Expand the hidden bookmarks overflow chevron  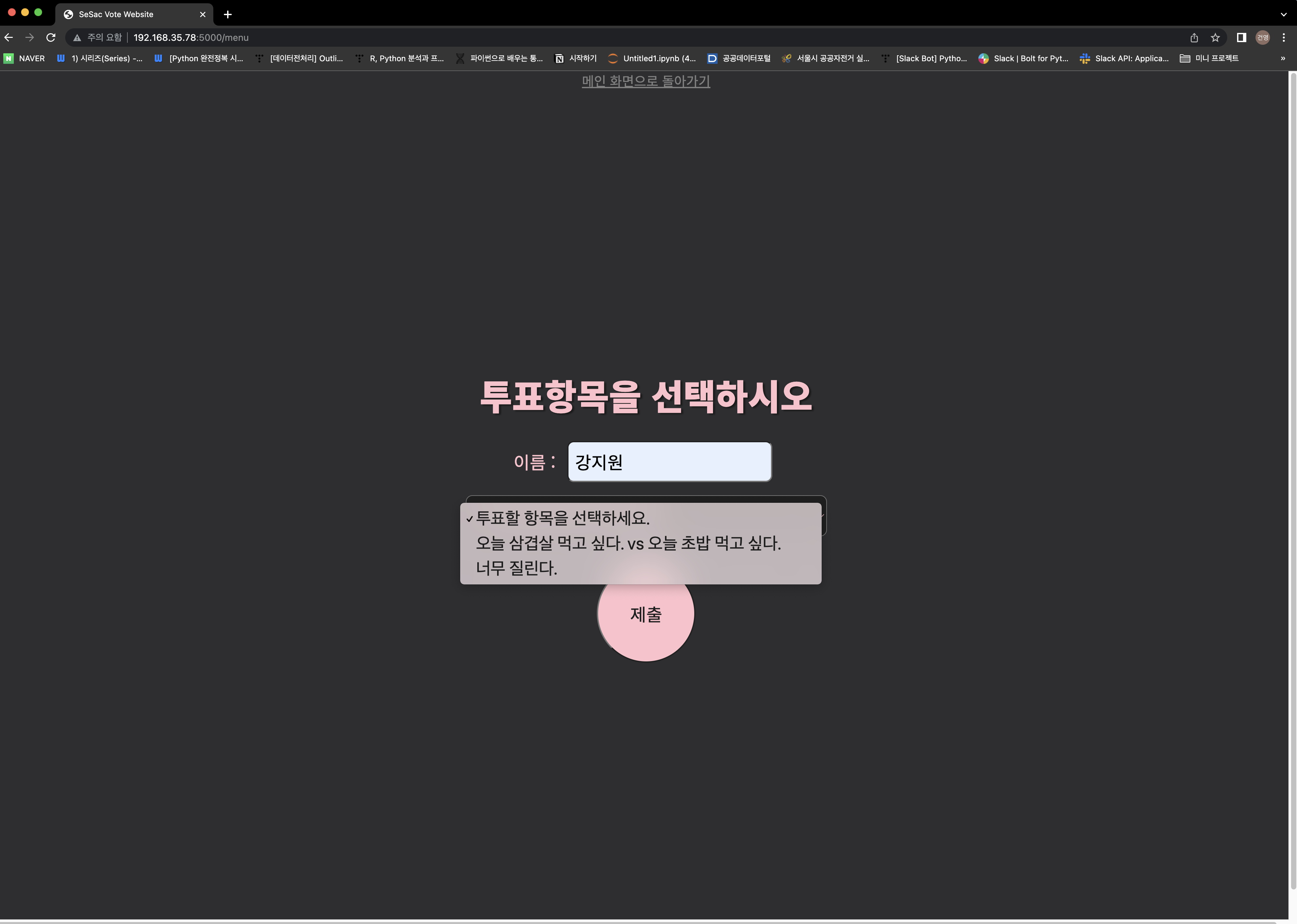pos(1282,58)
